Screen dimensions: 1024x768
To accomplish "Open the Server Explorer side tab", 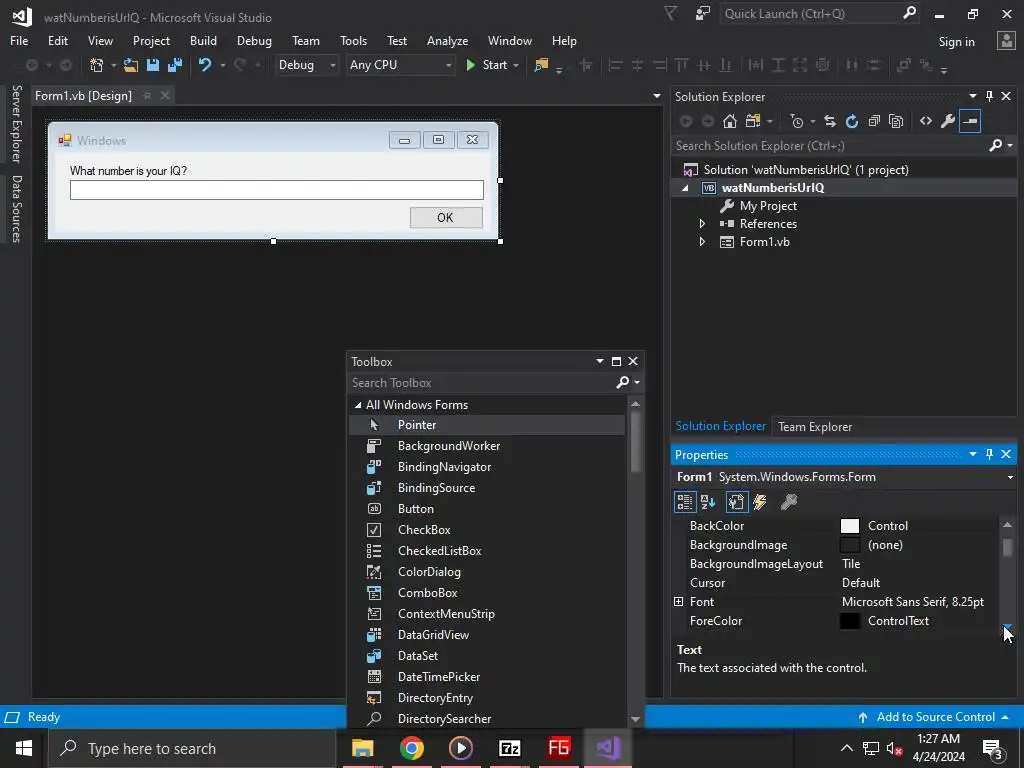I will tap(16, 123).
